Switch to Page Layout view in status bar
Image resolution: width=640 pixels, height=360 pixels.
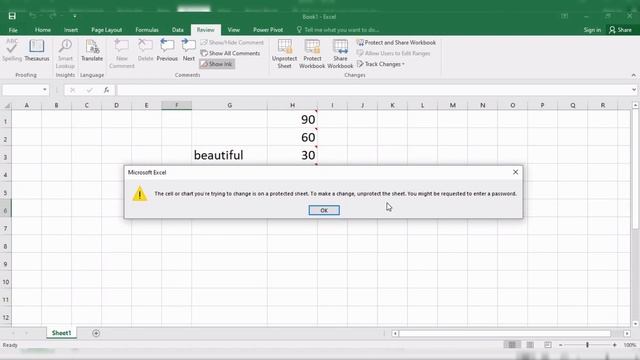[530, 345]
